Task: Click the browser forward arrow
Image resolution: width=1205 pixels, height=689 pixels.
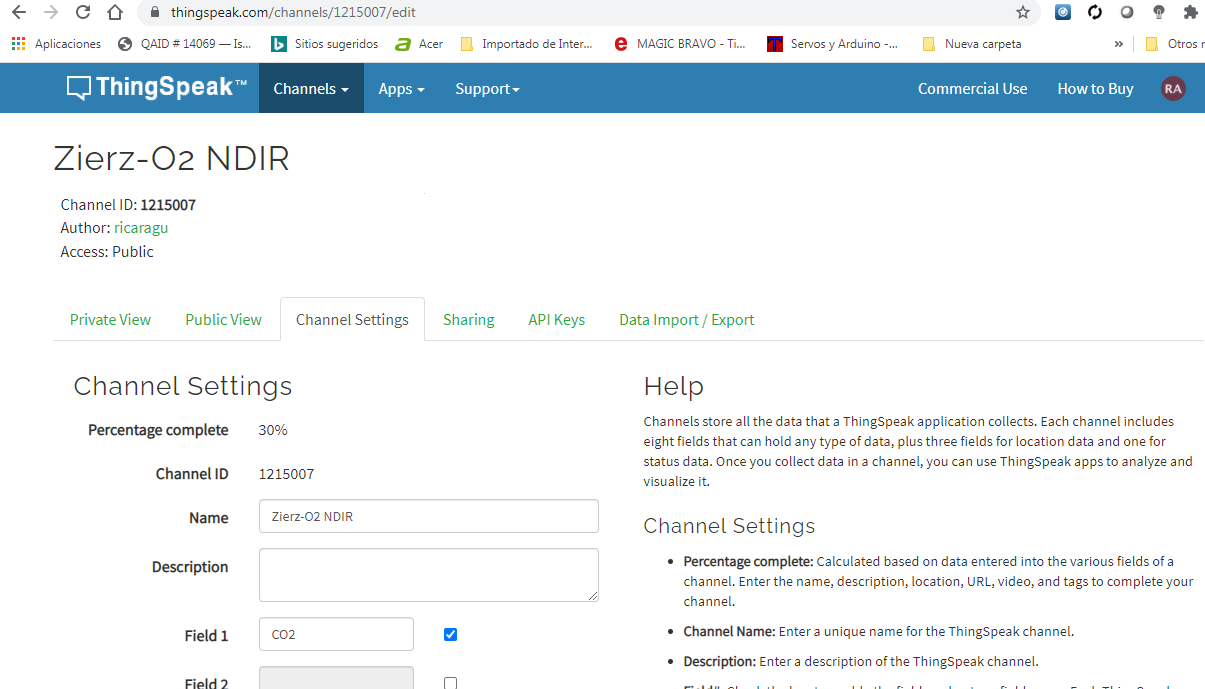Action: (51, 12)
